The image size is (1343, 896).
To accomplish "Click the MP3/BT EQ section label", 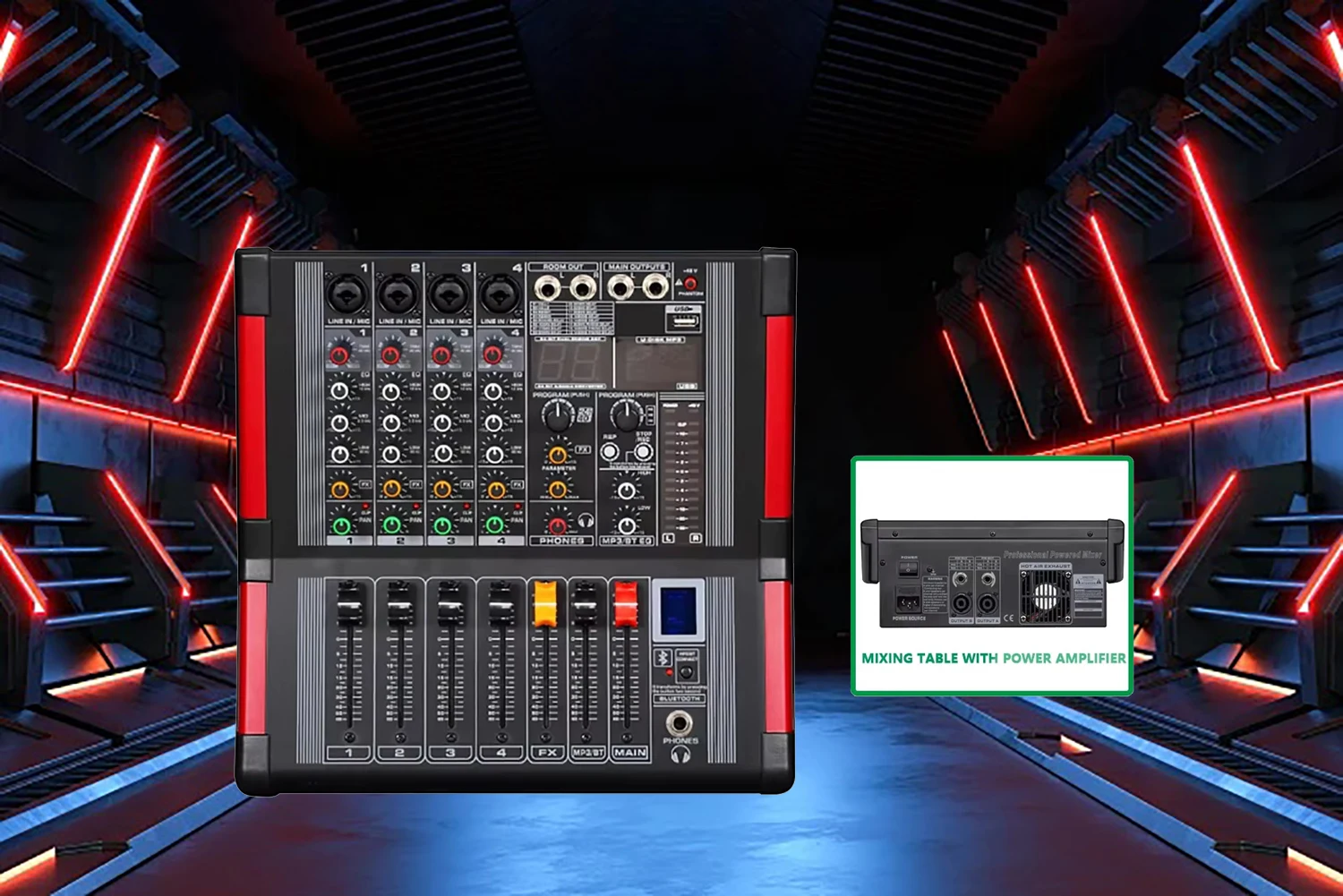I will (x=625, y=542).
